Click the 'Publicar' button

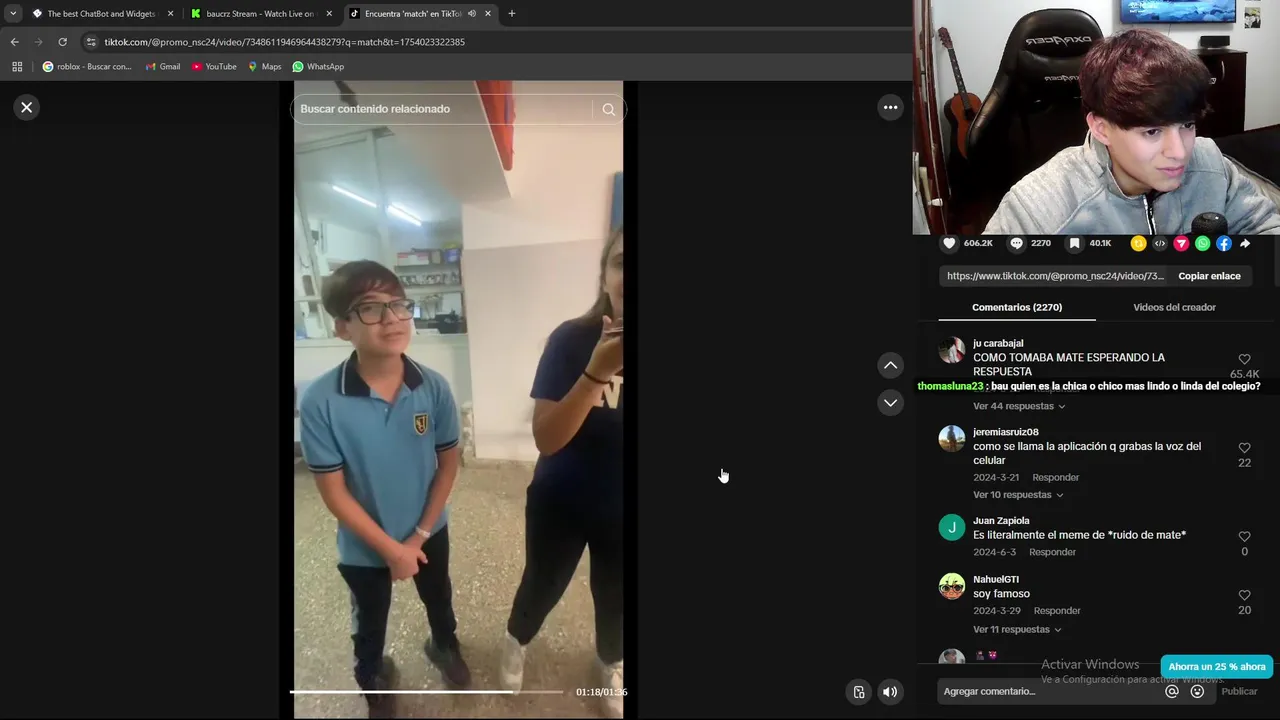[1239, 691]
